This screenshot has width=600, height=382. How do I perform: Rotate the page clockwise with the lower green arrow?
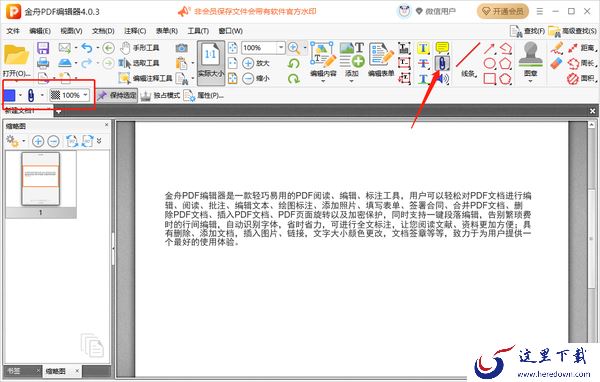(294, 78)
